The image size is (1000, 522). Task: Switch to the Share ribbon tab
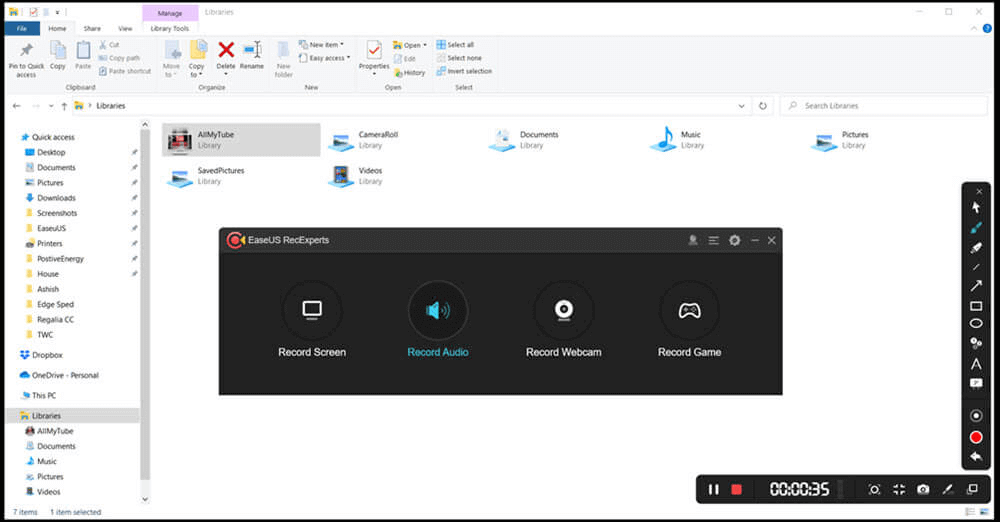92,28
